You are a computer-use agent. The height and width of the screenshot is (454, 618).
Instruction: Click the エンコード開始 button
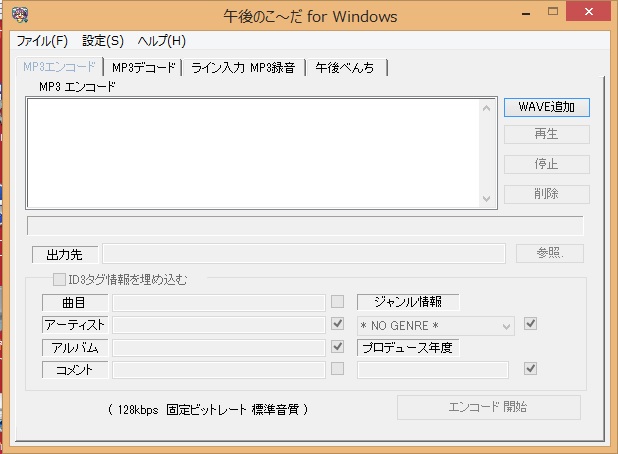[x=488, y=408]
